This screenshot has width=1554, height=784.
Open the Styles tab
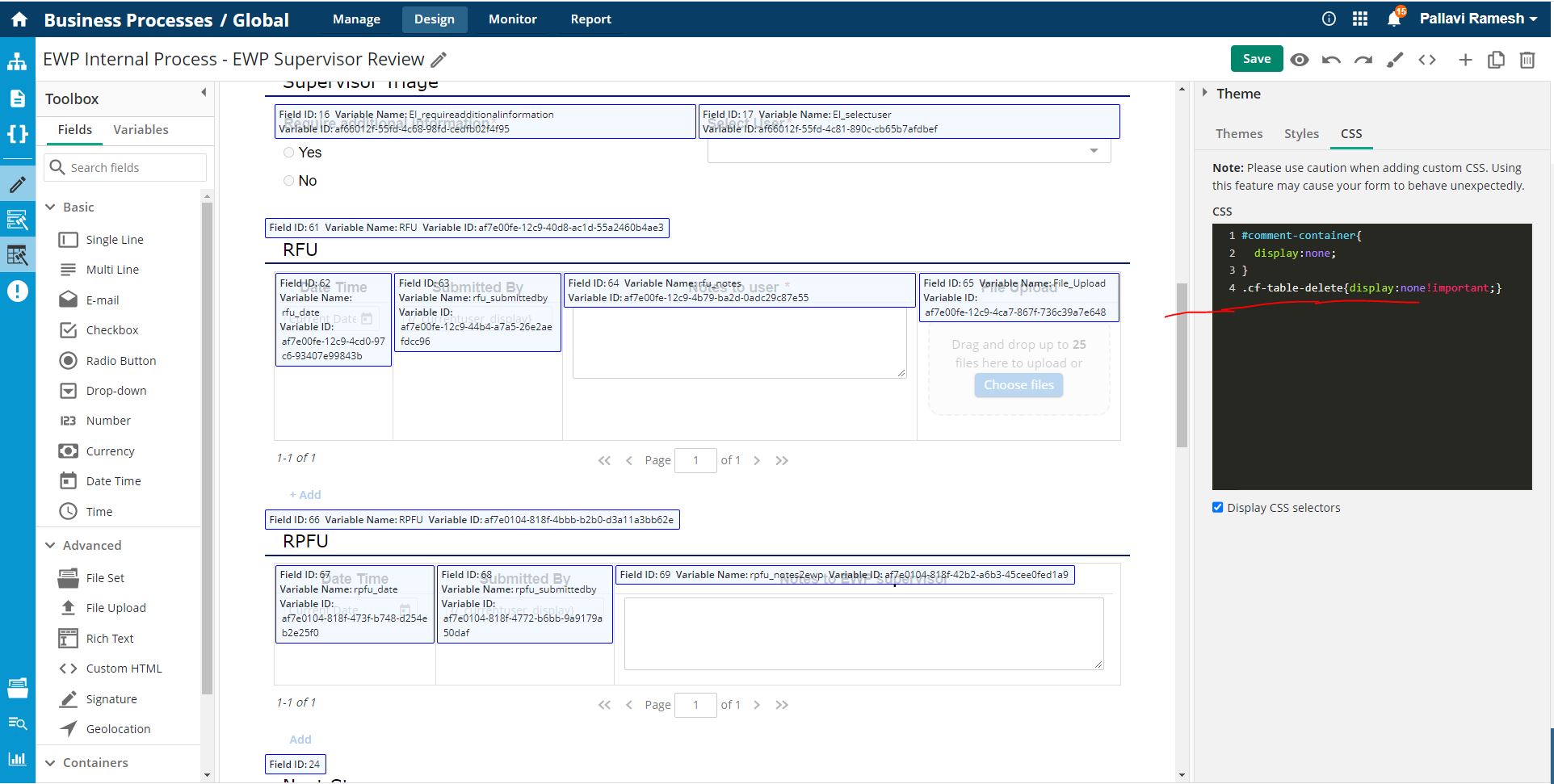[x=1301, y=134]
